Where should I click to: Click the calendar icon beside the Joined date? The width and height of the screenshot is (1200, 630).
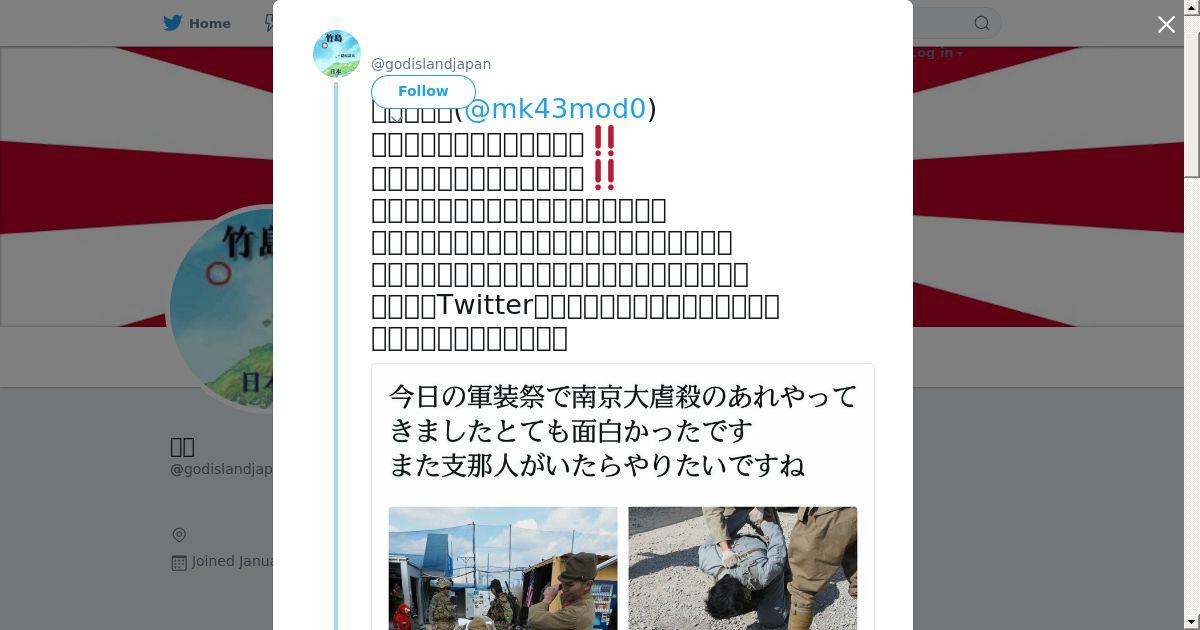179,562
